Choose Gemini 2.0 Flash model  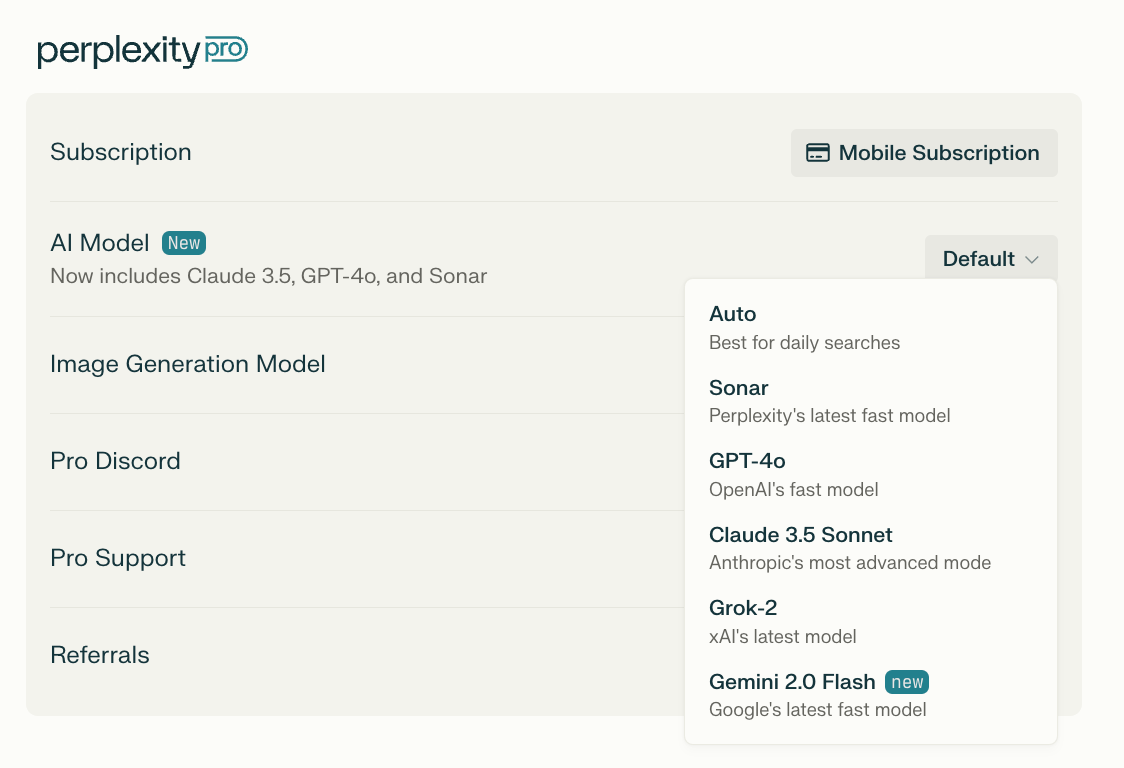(x=870, y=695)
